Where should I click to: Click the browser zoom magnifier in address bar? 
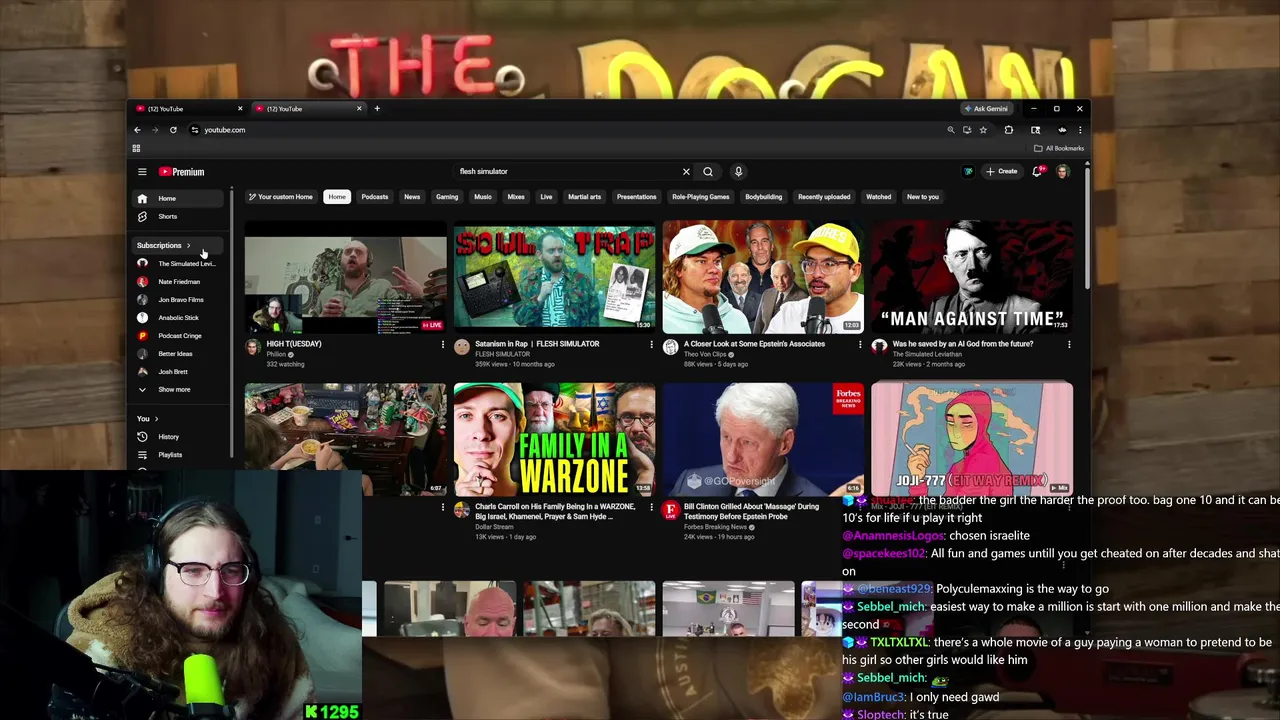[x=951, y=130]
